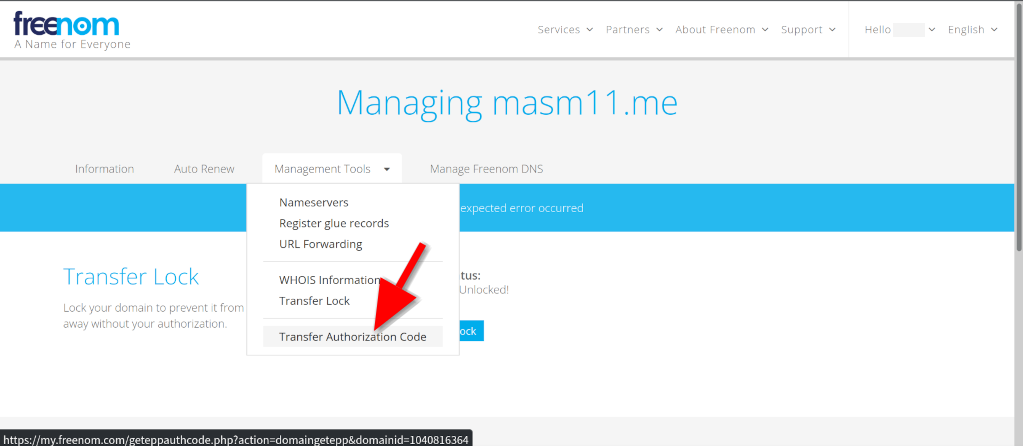Choose Register glue records
This screenshot has height=446, width=1023.
coord(334,224)
